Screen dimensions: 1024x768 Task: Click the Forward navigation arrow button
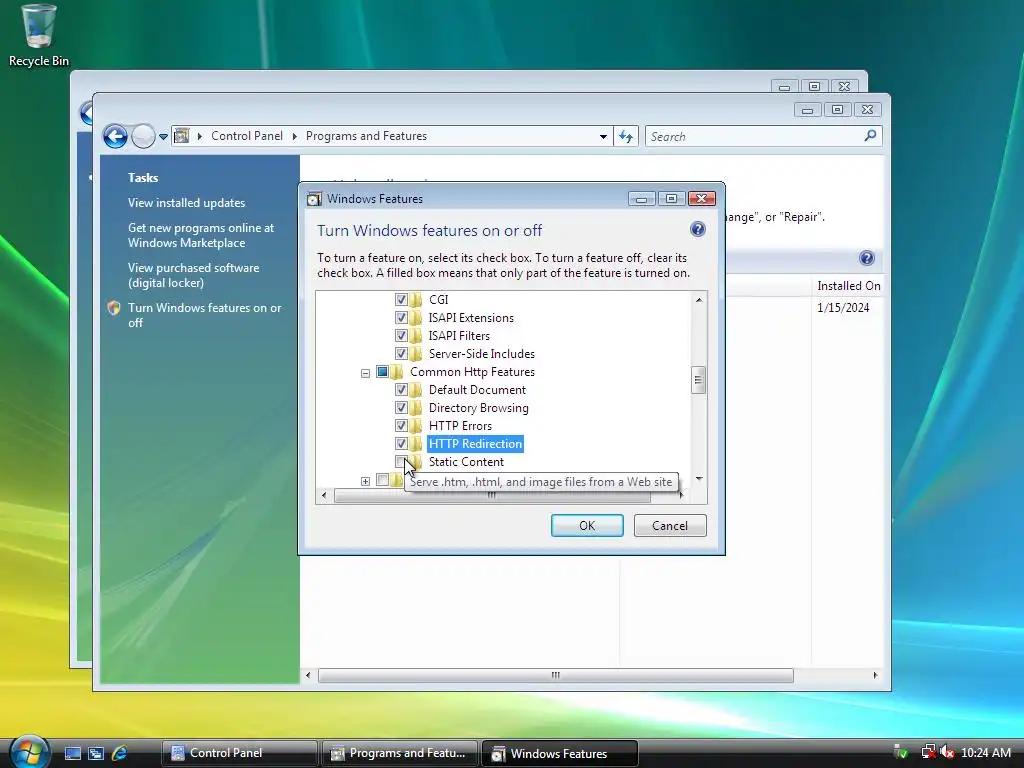(143, 136)
